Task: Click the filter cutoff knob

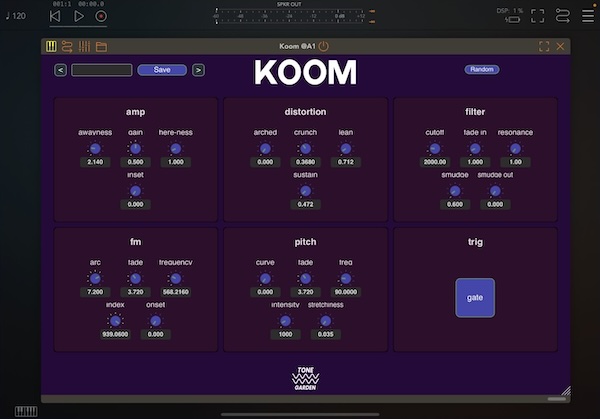Action: (x=435, y=148)
